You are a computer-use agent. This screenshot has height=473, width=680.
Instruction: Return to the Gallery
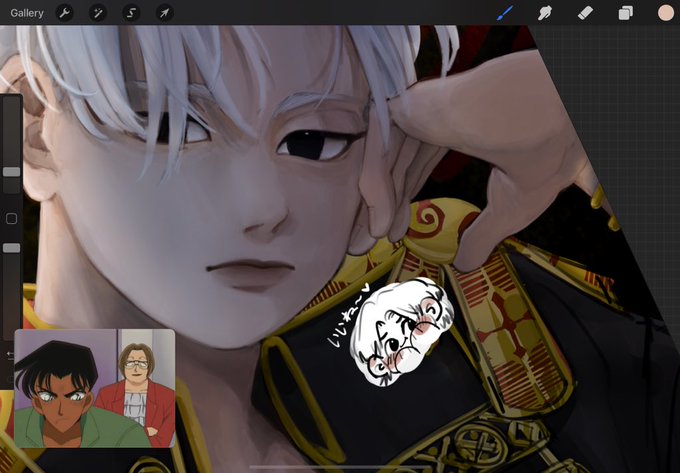pyautogui.click(x=27, y=13)
